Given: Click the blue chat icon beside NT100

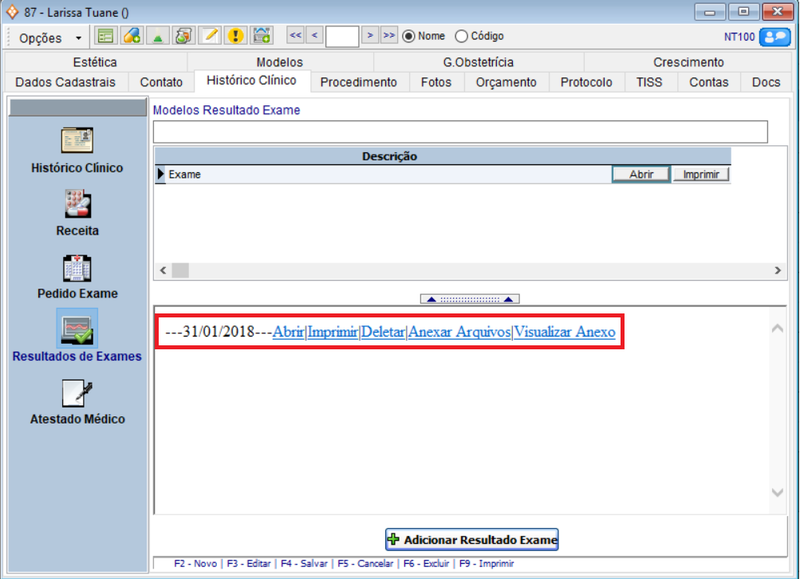Looking at the screenshot, I should pos(774,37).
